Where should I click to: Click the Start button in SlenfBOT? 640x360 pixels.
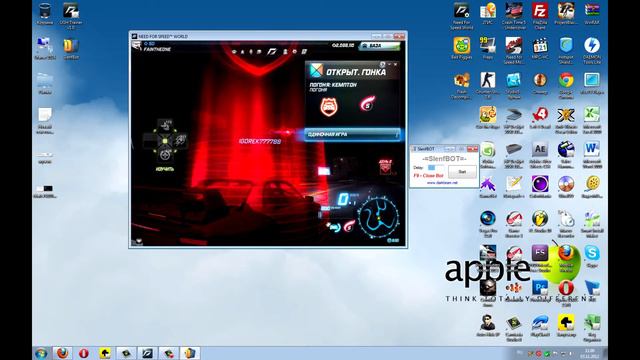[x=462, y=172]
